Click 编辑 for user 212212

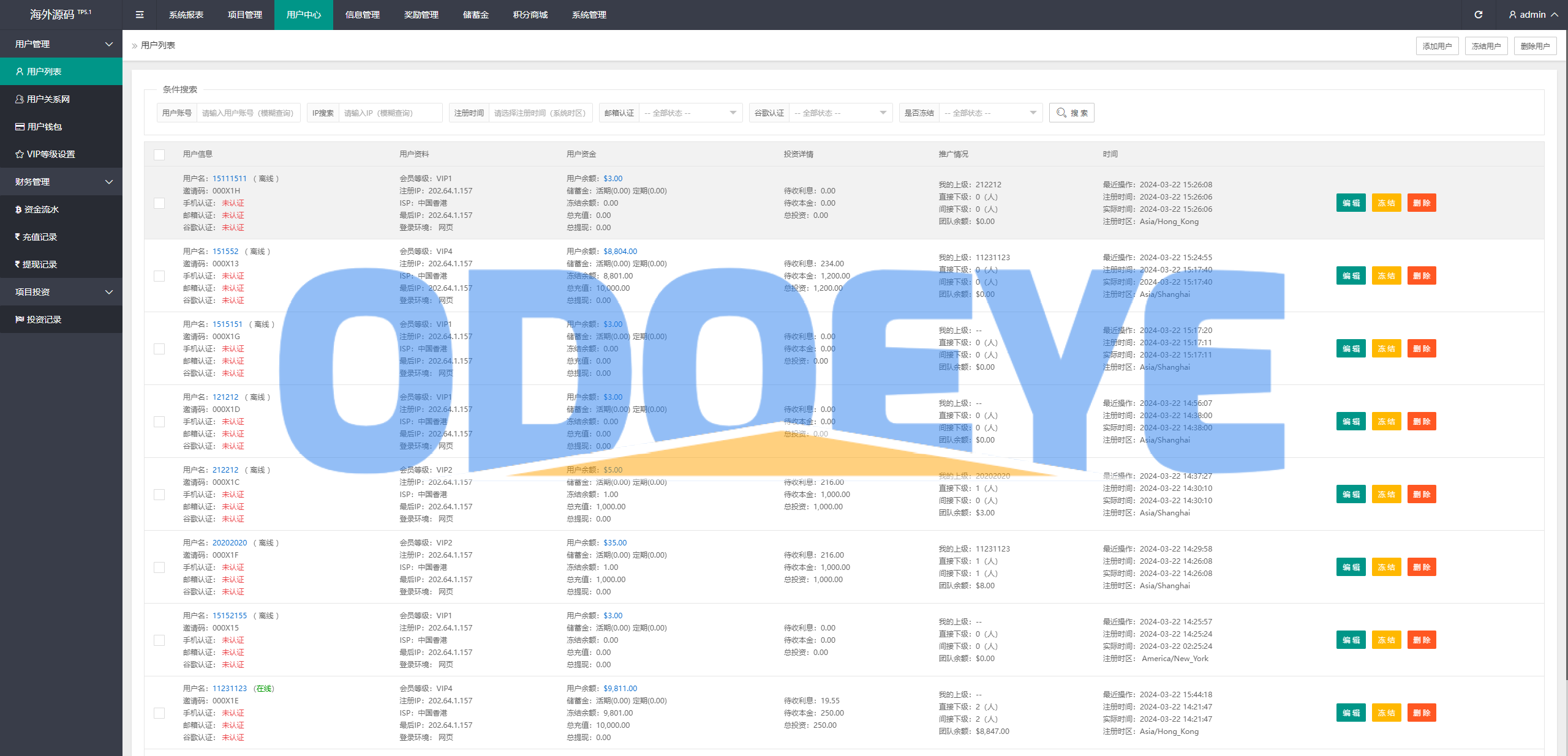tap(1351, 495)
